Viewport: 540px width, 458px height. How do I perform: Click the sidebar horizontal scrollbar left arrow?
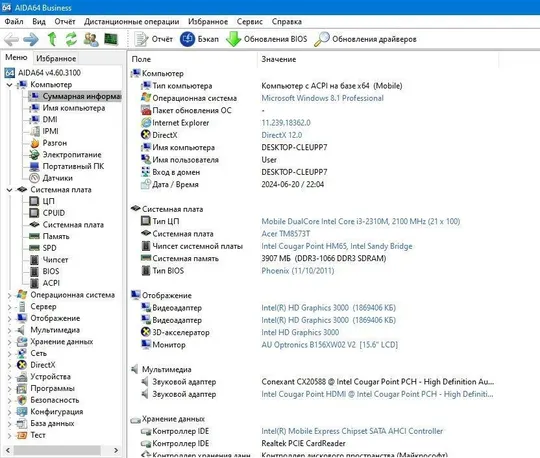8,450
